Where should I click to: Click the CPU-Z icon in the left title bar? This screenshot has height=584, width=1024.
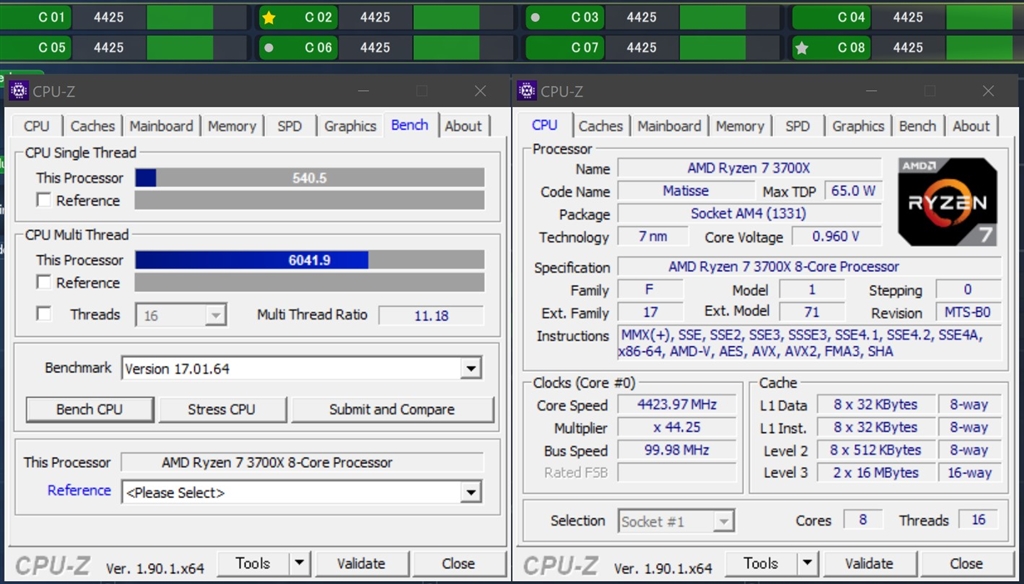pyautogui.click(x=17, y=91)
